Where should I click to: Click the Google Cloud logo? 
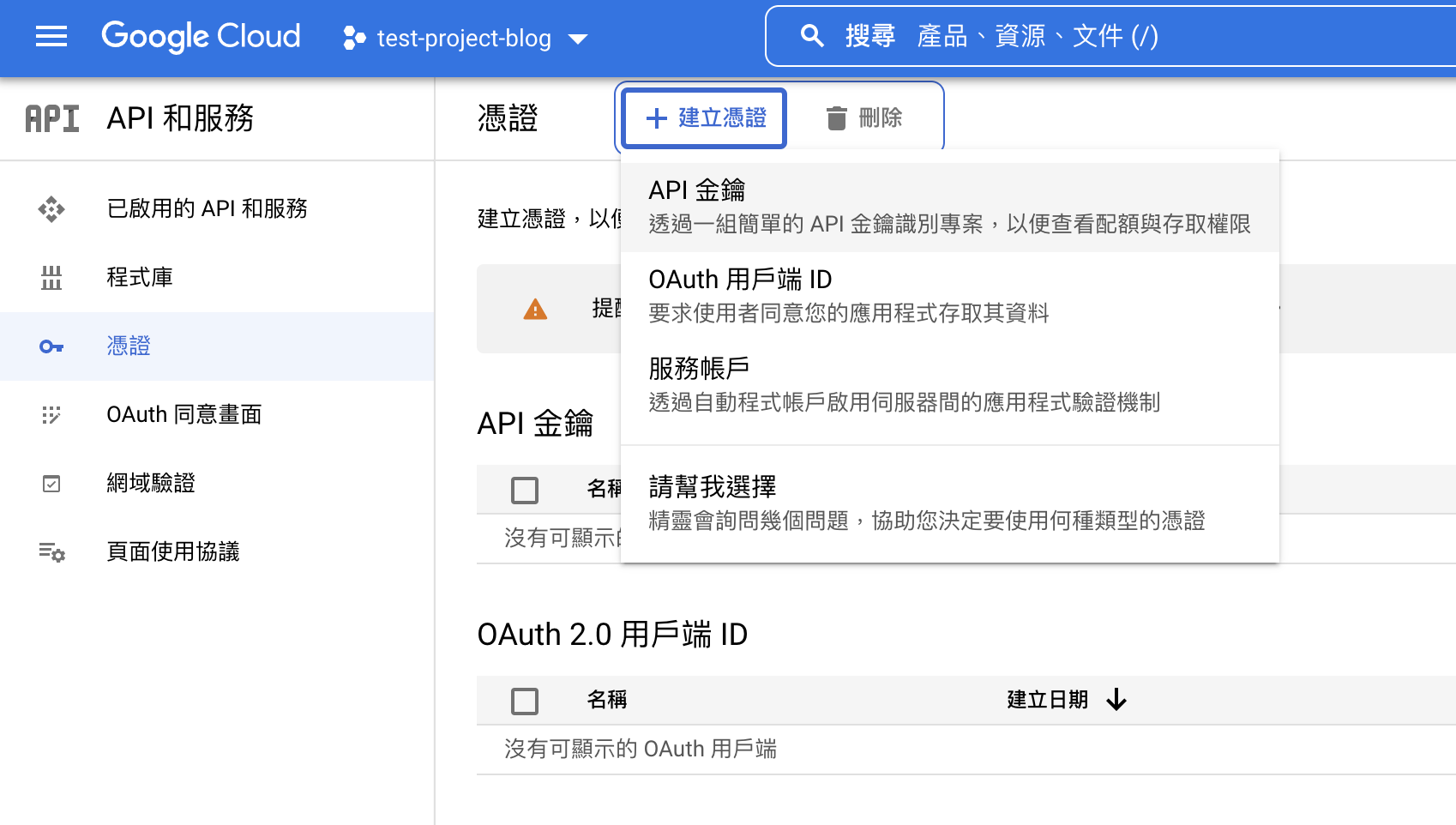pyautogui.click(x=201, y=36)
